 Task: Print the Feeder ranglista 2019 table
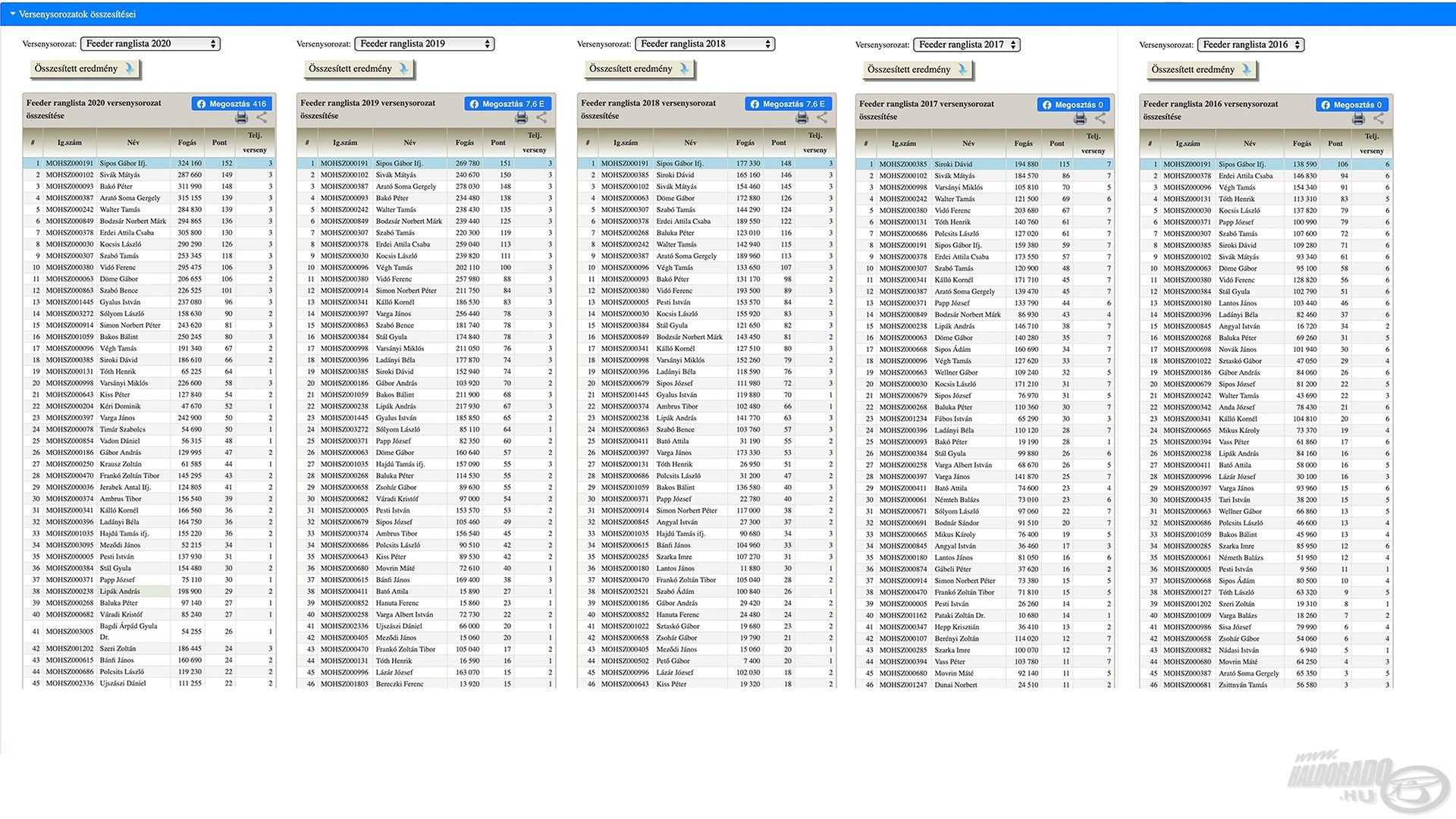521,118
